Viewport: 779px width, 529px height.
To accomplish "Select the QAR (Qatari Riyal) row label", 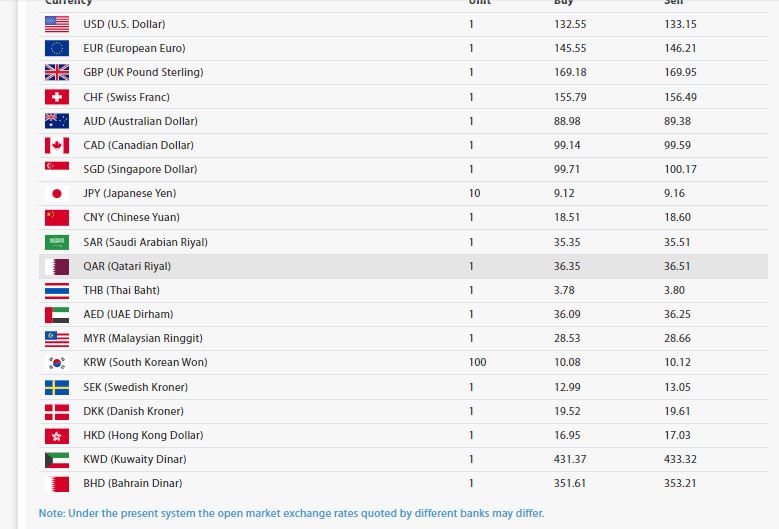I will 127,266.
